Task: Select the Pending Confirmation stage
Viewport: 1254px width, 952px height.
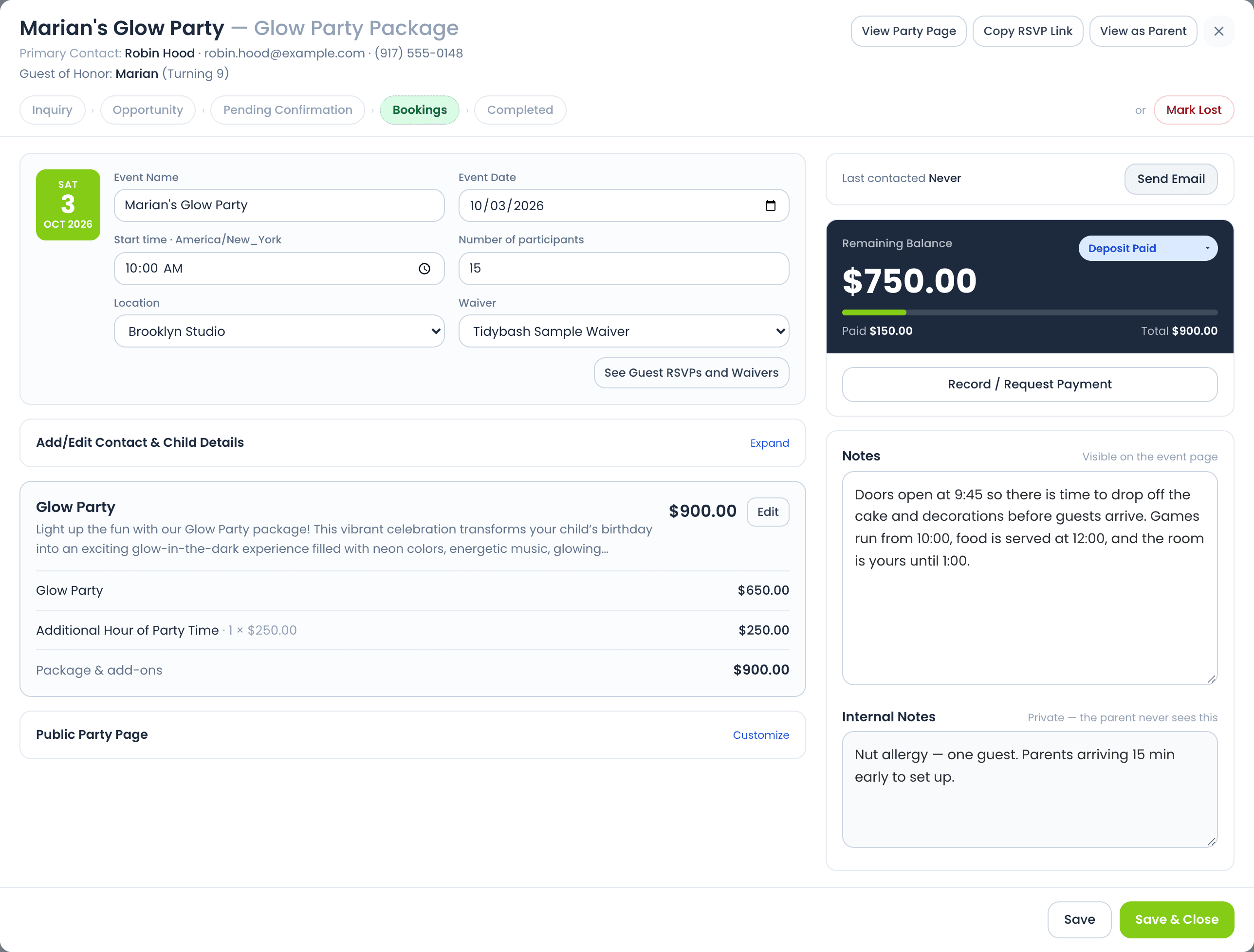Action: tap(287, 110)
